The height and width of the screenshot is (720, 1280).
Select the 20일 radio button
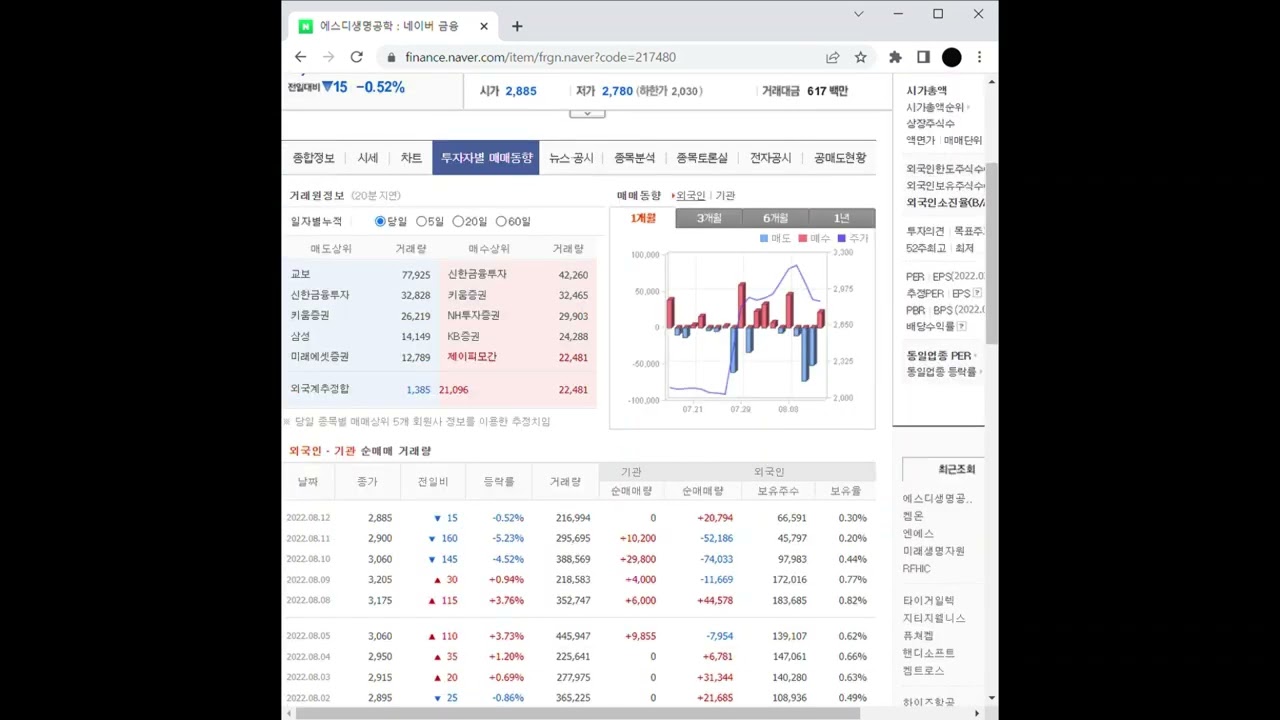pyautogui.click(x=458, y=221)
